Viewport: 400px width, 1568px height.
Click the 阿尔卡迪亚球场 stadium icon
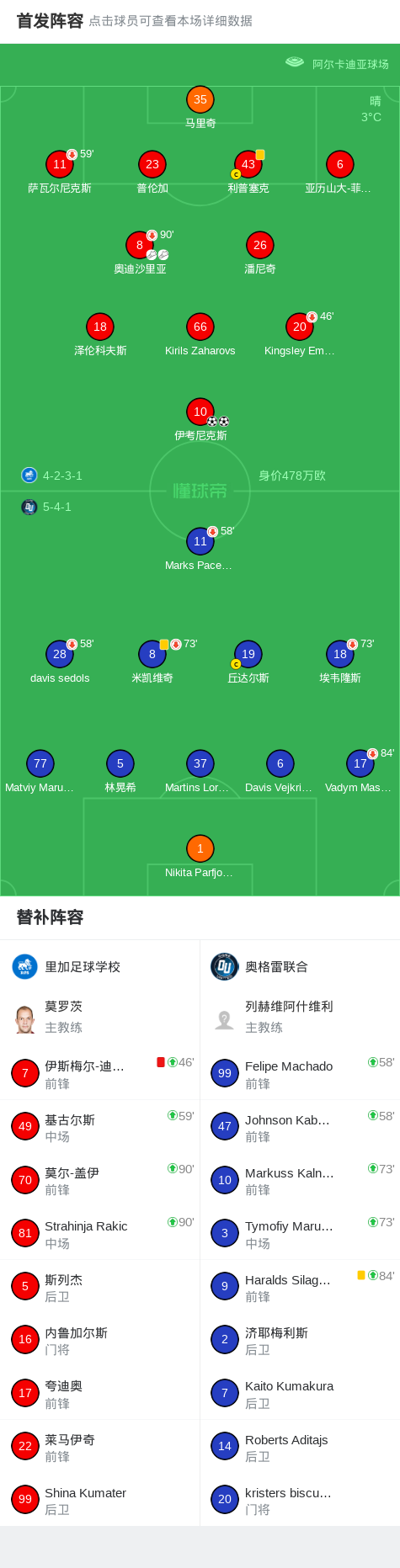(294, 62)
